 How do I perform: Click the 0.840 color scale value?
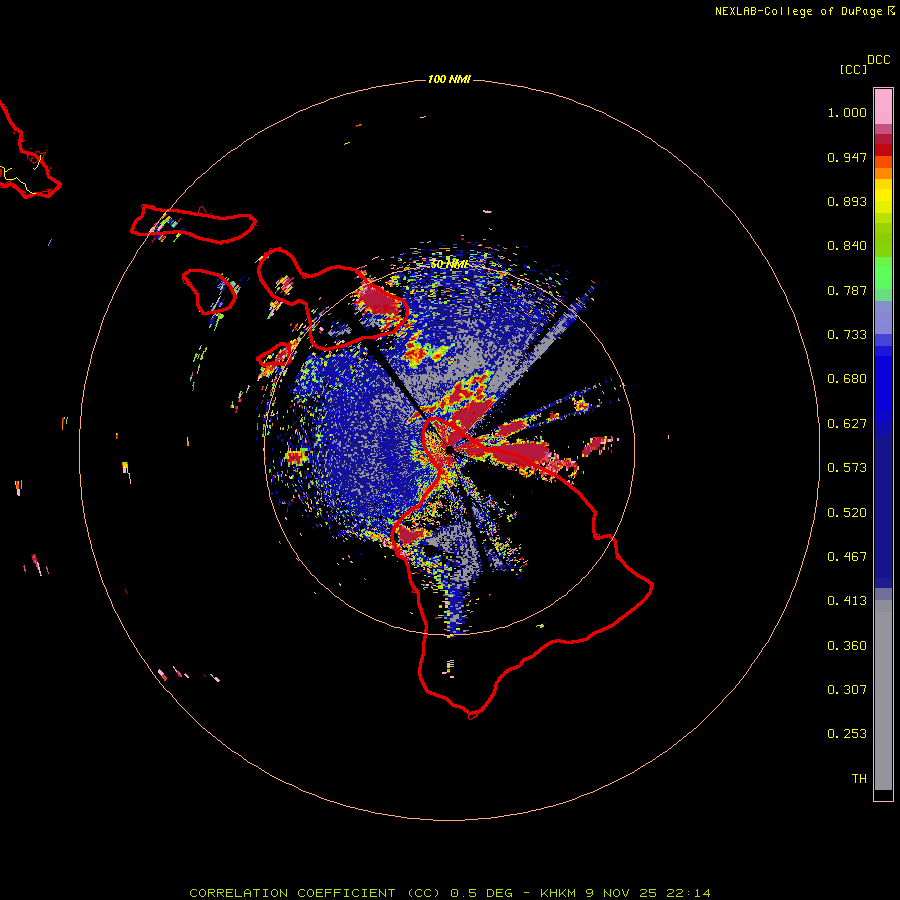847,246
